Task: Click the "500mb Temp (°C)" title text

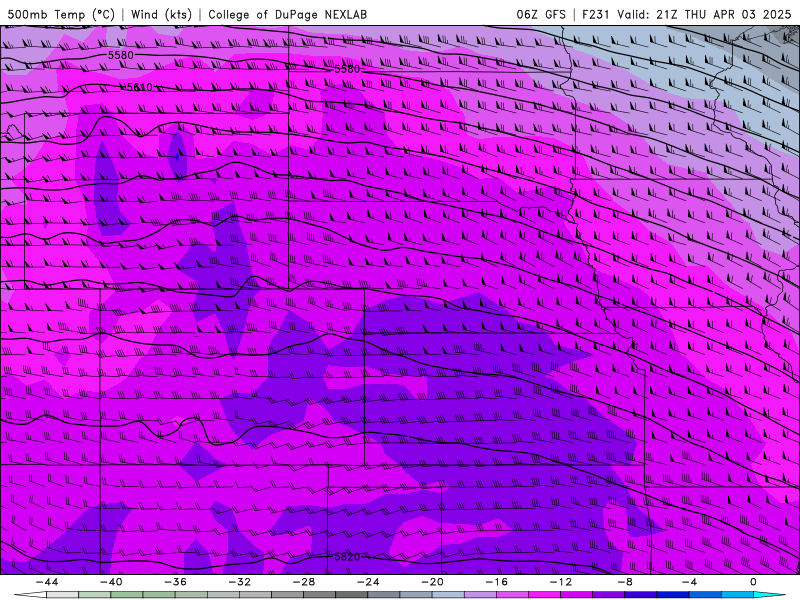Action: tap(61, 14)
